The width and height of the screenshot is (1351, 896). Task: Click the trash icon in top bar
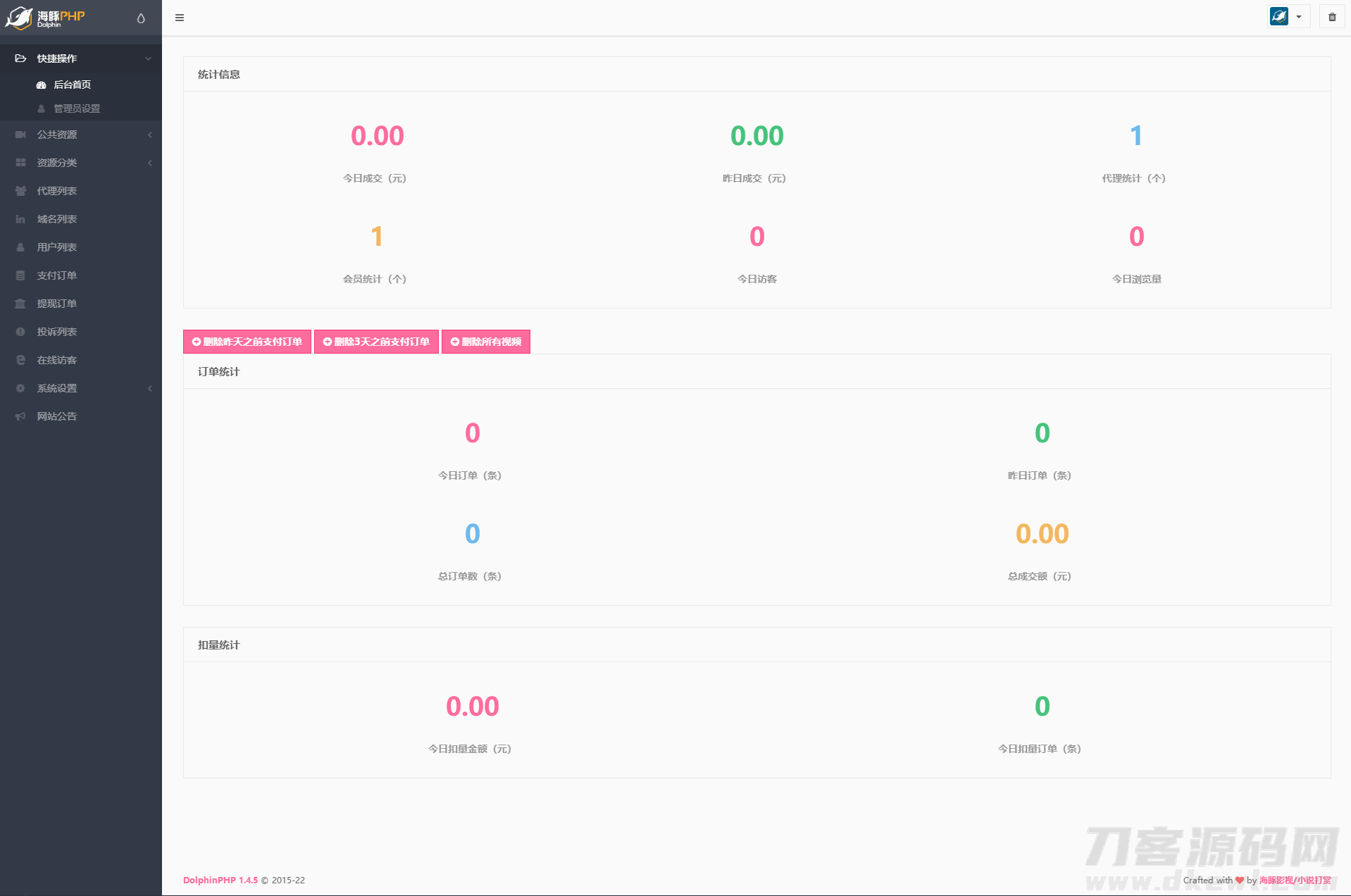[x=1331, y=17]
